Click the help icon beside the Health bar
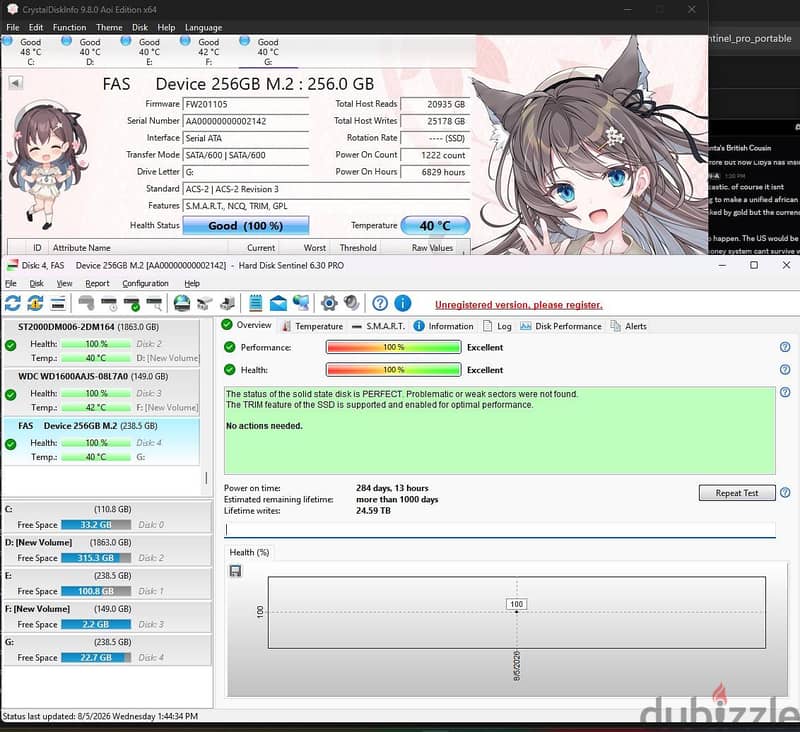 click(785, 369)
